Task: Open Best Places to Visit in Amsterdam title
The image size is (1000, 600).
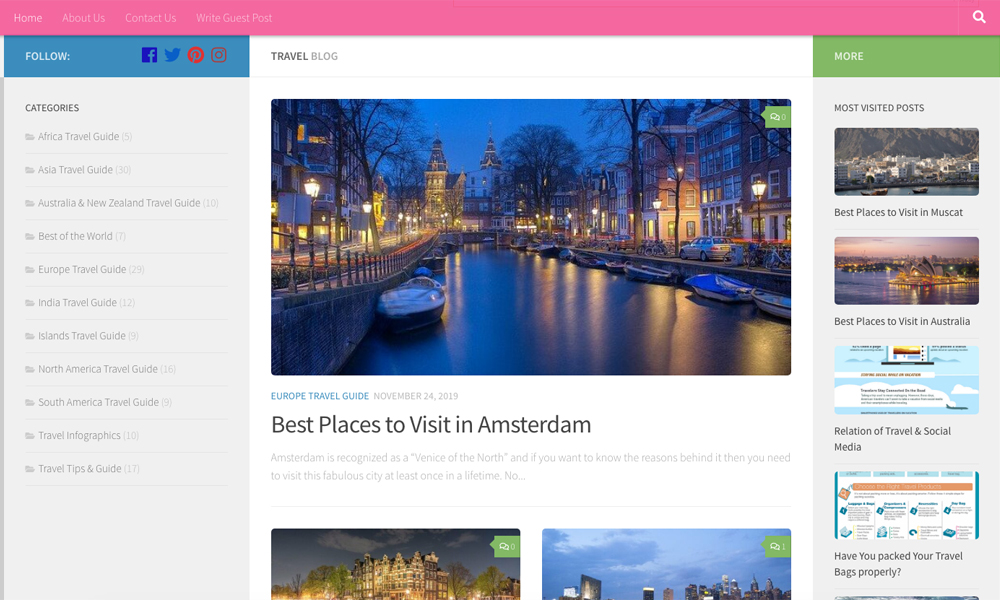Action: (x=431, y=424)
